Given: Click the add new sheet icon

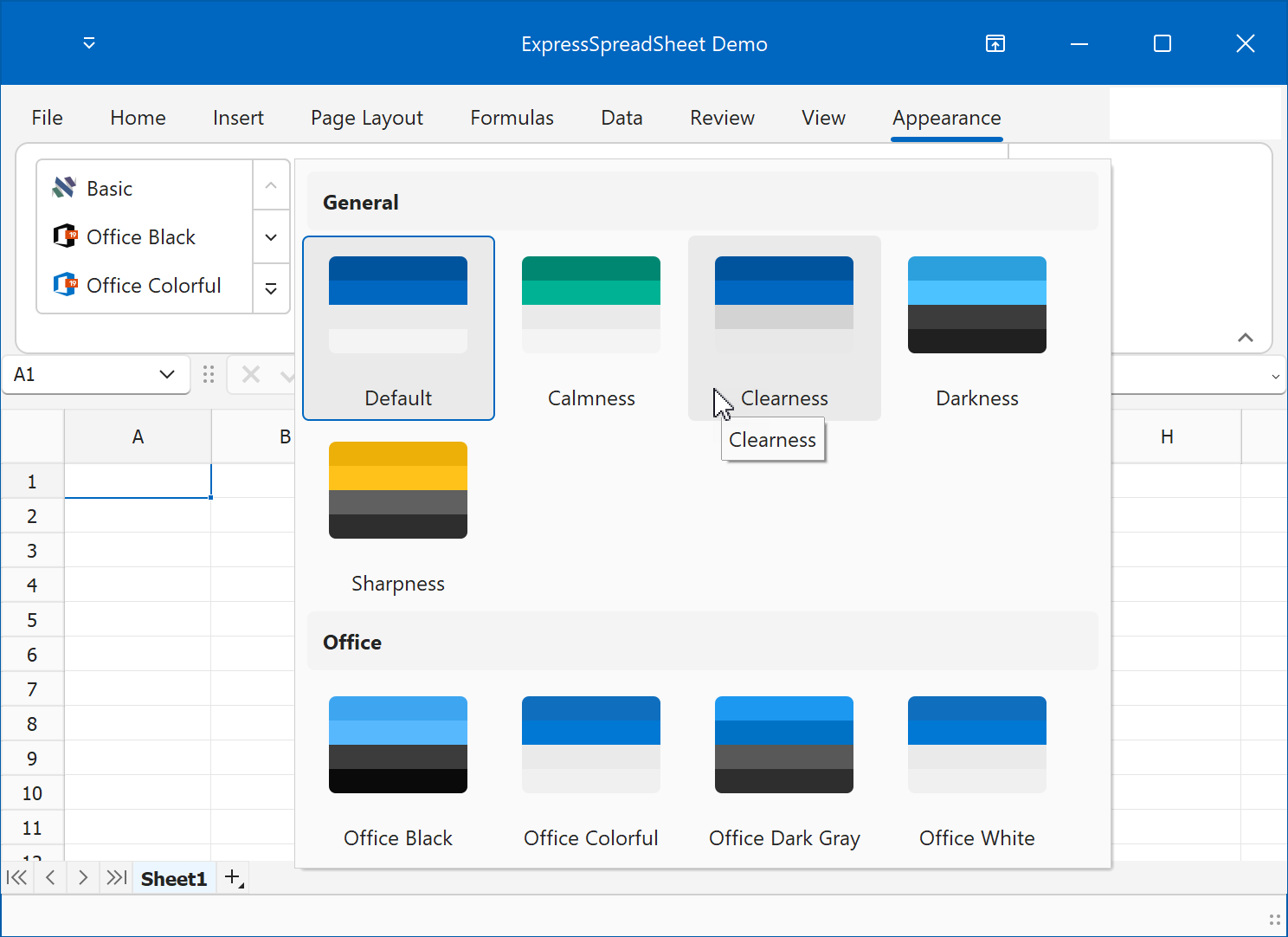Looking at the screenshot, I should click(233, 878).
